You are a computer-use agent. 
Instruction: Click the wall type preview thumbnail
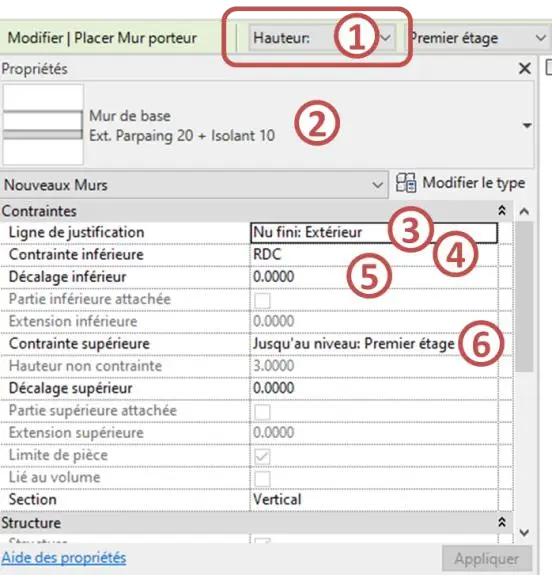(43, 125)
